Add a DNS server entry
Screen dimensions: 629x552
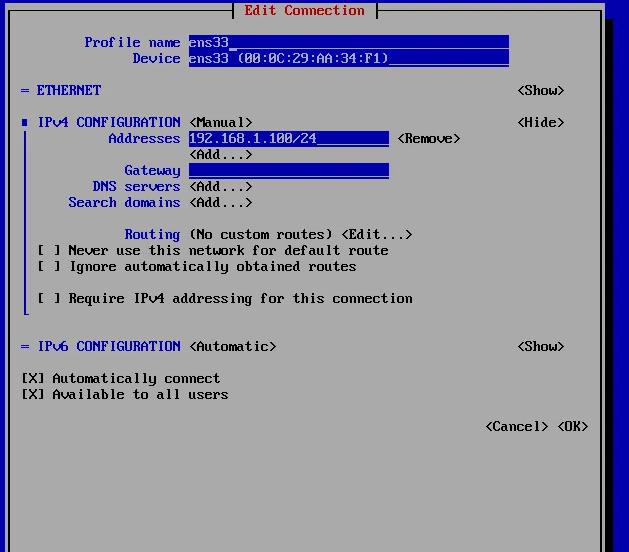click(x=221, y=187)
